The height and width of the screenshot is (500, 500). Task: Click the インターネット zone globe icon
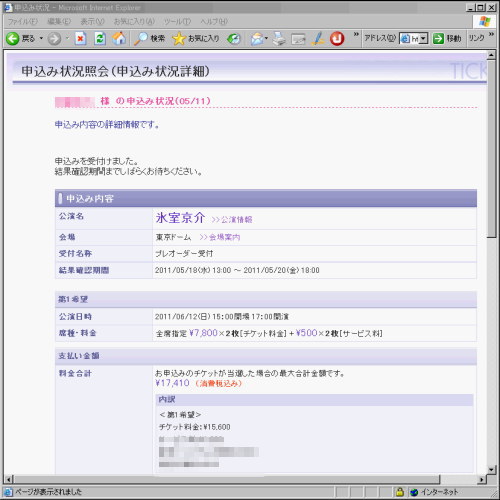[414, 492]
